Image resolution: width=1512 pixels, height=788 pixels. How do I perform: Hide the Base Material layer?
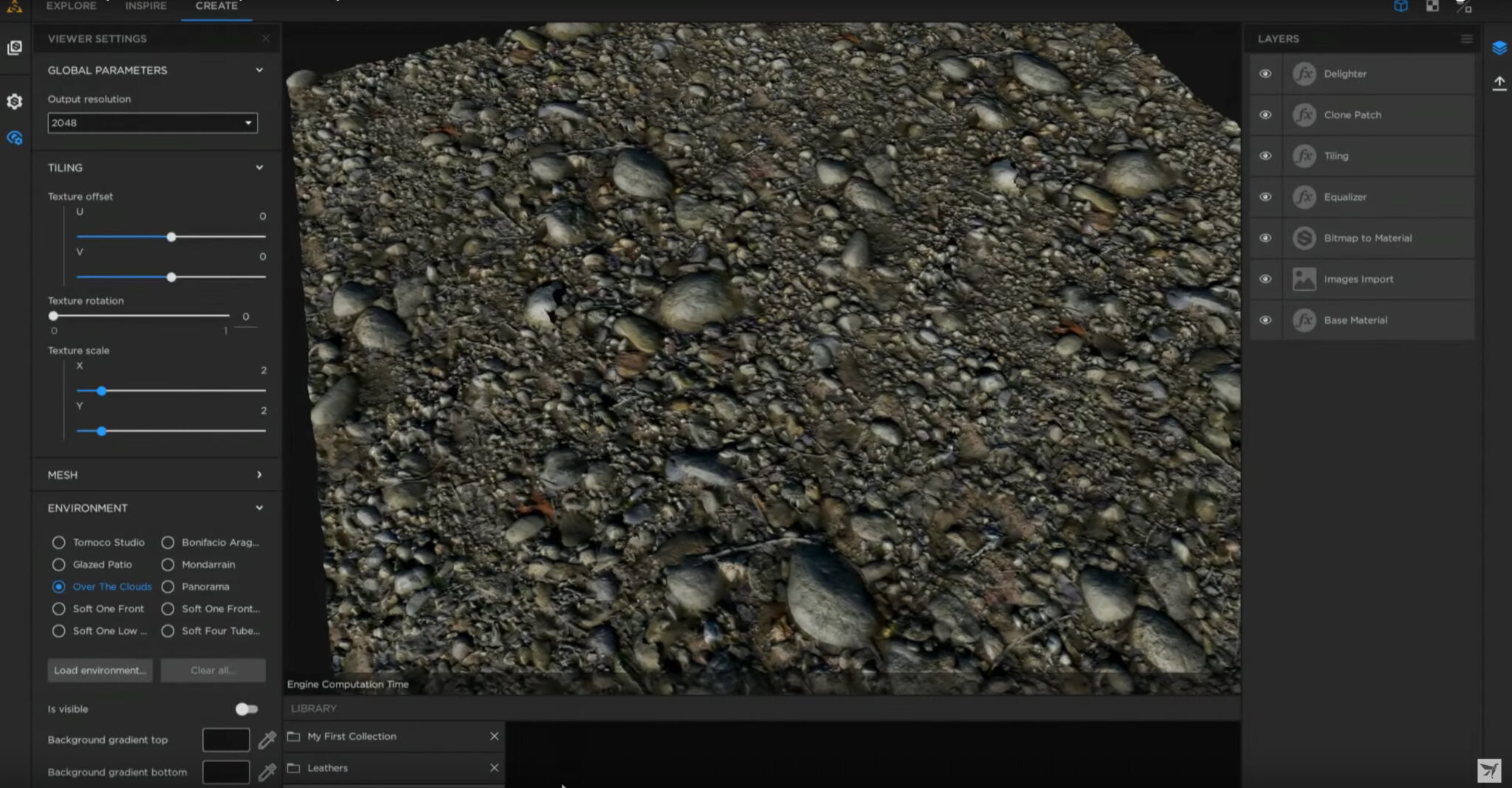1265,320
